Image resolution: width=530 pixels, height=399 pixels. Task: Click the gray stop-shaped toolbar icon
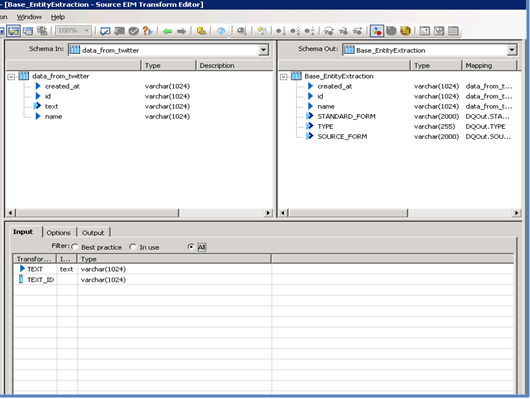point(391,31)
